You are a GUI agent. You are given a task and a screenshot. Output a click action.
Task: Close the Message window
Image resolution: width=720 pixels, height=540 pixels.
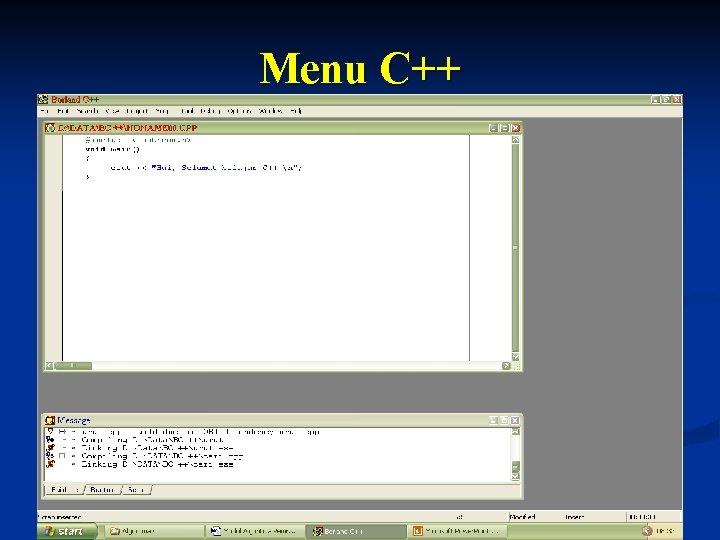pos(515,420)
